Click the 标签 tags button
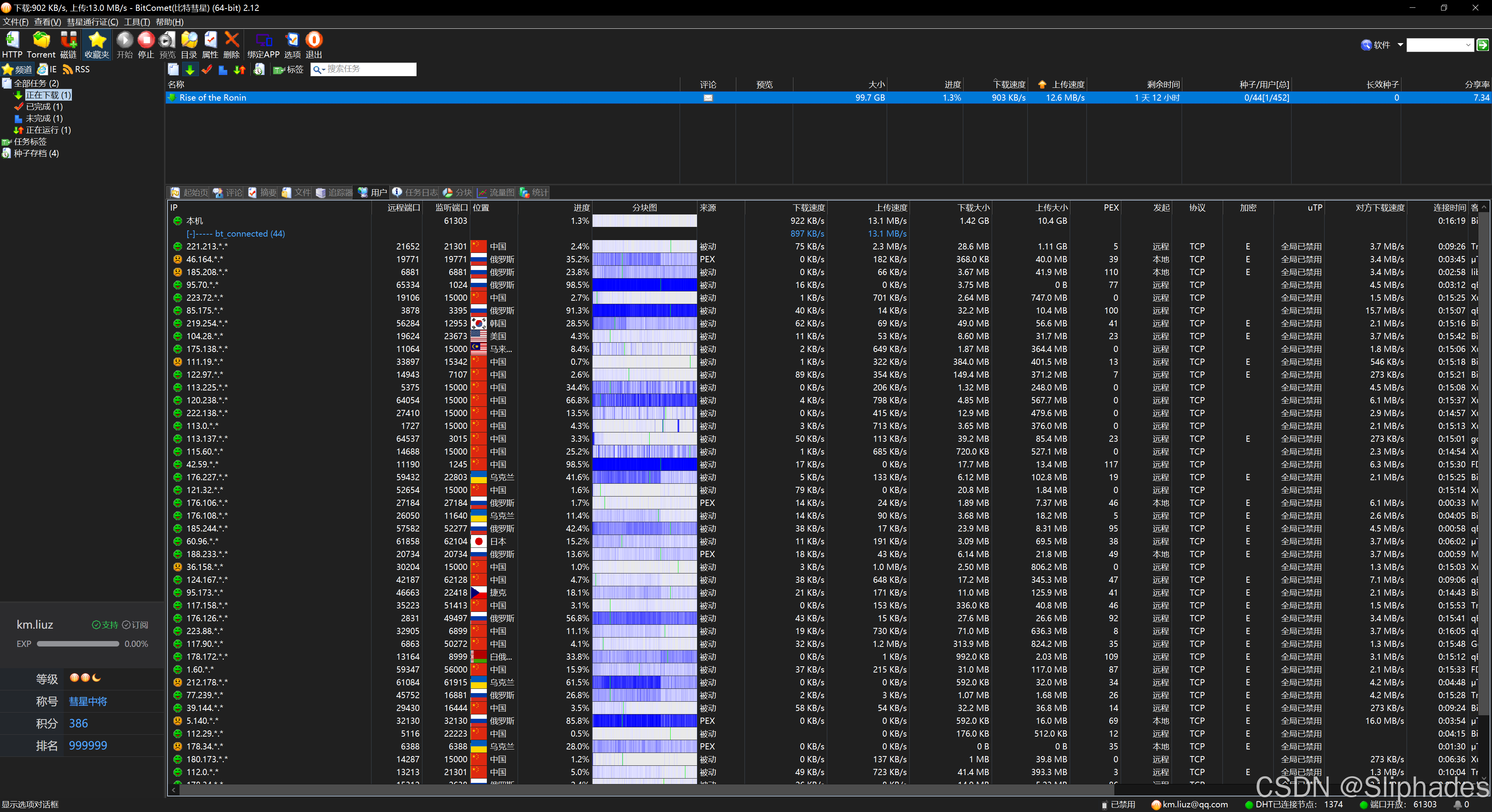The image size is (1492, 812). (288, 70)
